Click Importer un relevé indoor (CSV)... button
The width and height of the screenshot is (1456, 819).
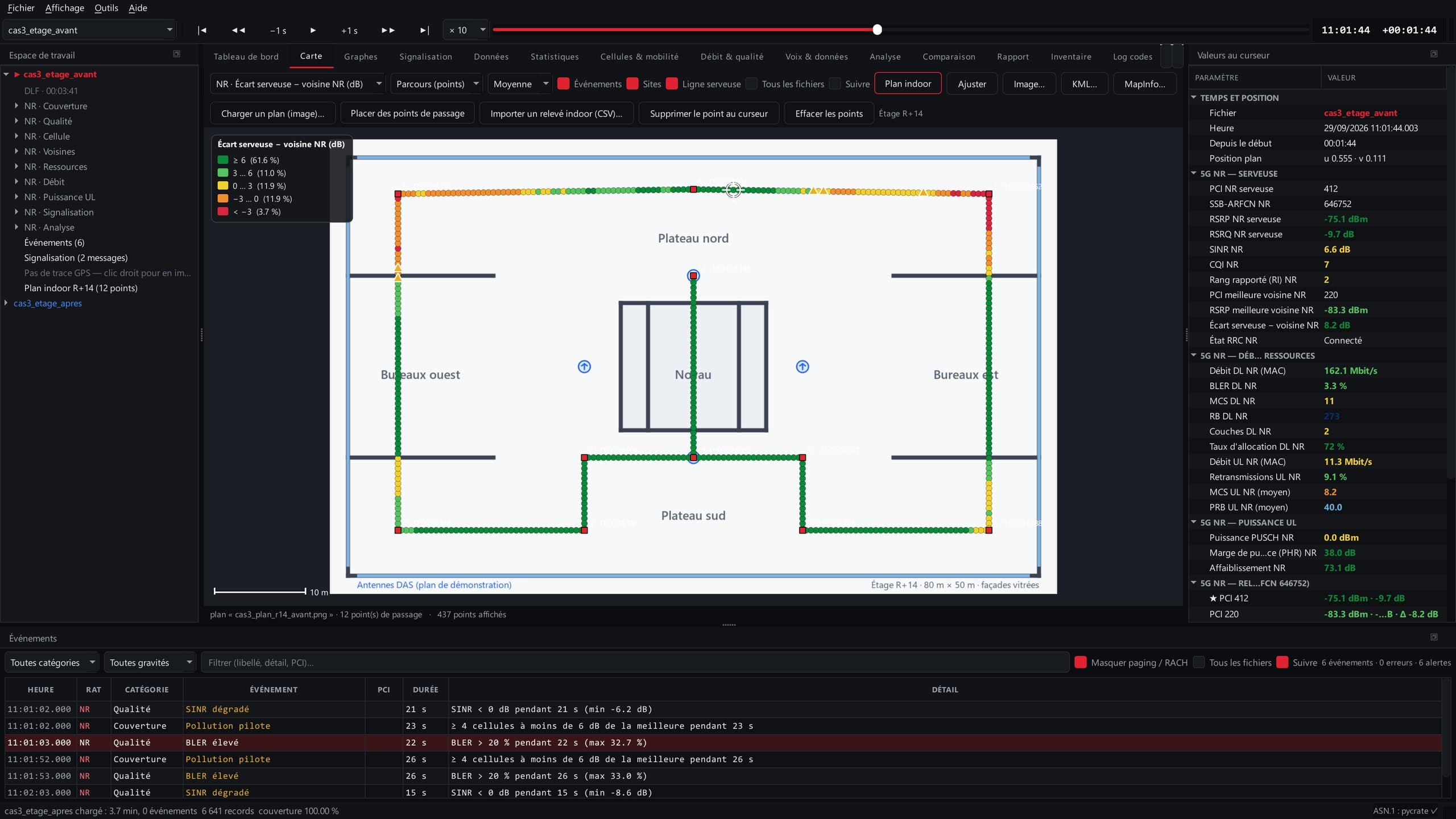tap(556, 113)
